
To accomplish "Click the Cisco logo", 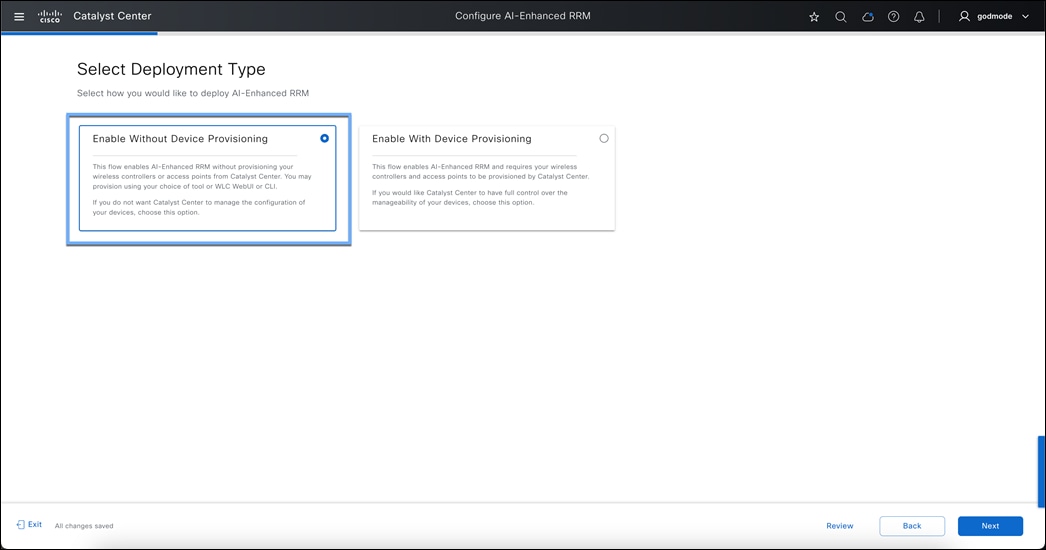I will click(x=50, y=16).
